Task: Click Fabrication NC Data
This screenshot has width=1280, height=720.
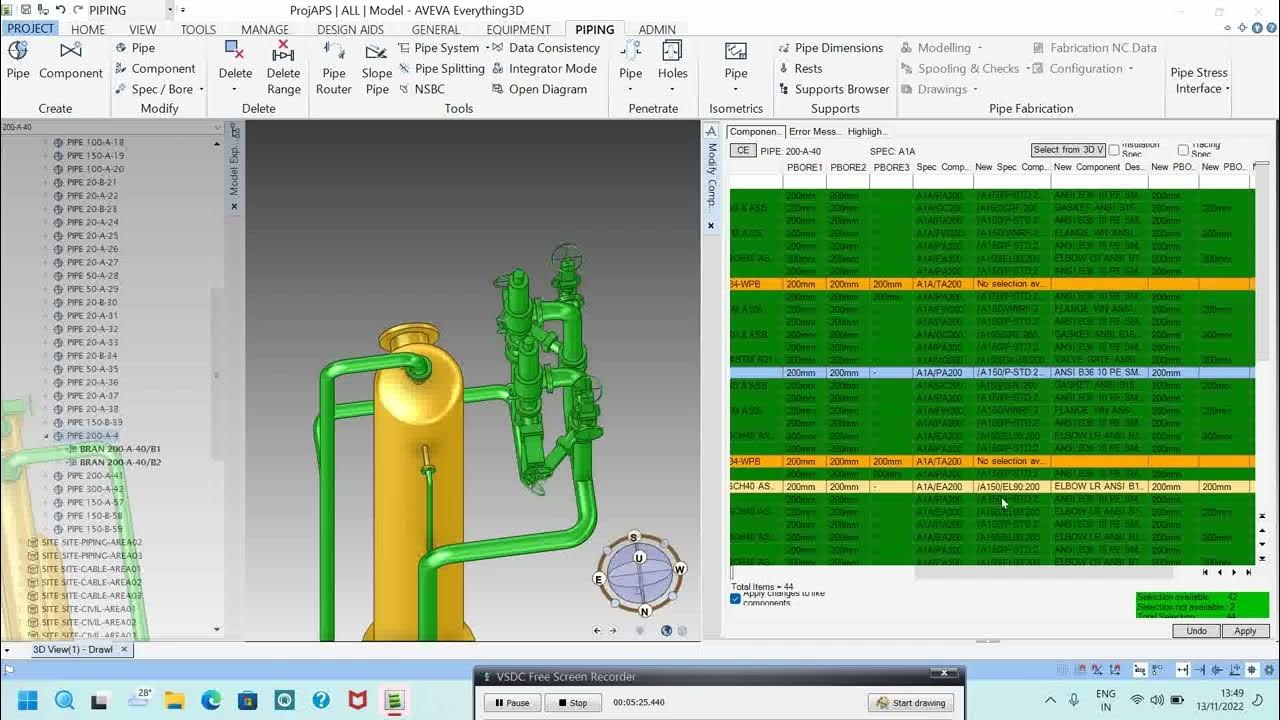Action: coord(1094,48)
